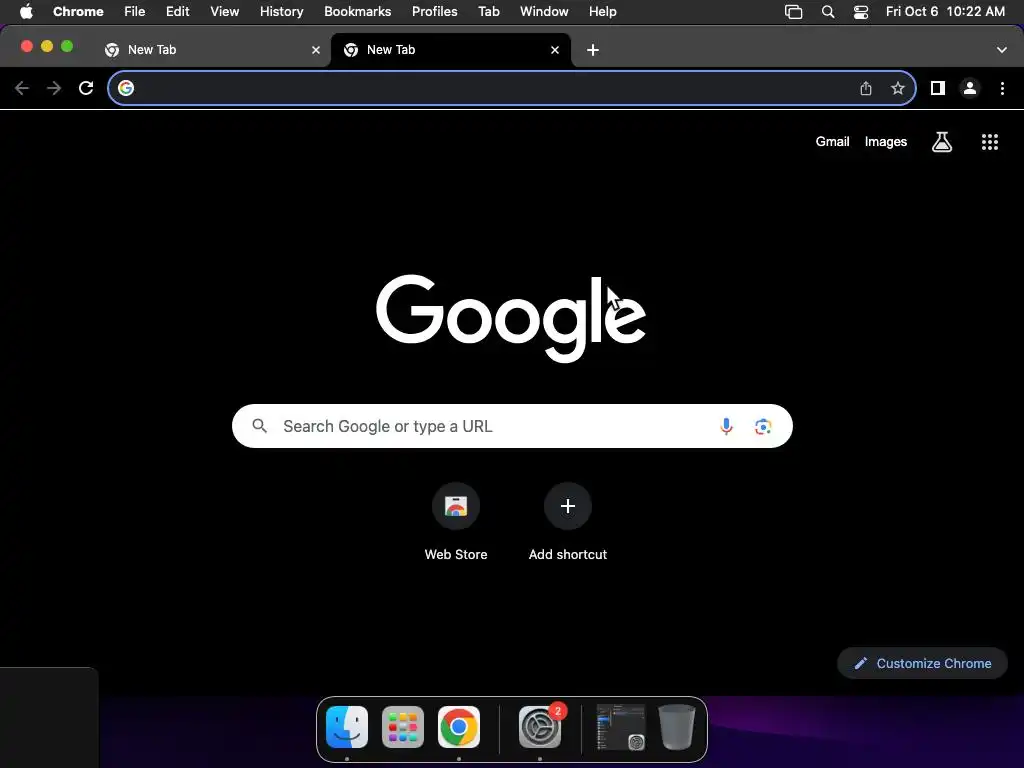Open the Trash in the Dock

677,727
